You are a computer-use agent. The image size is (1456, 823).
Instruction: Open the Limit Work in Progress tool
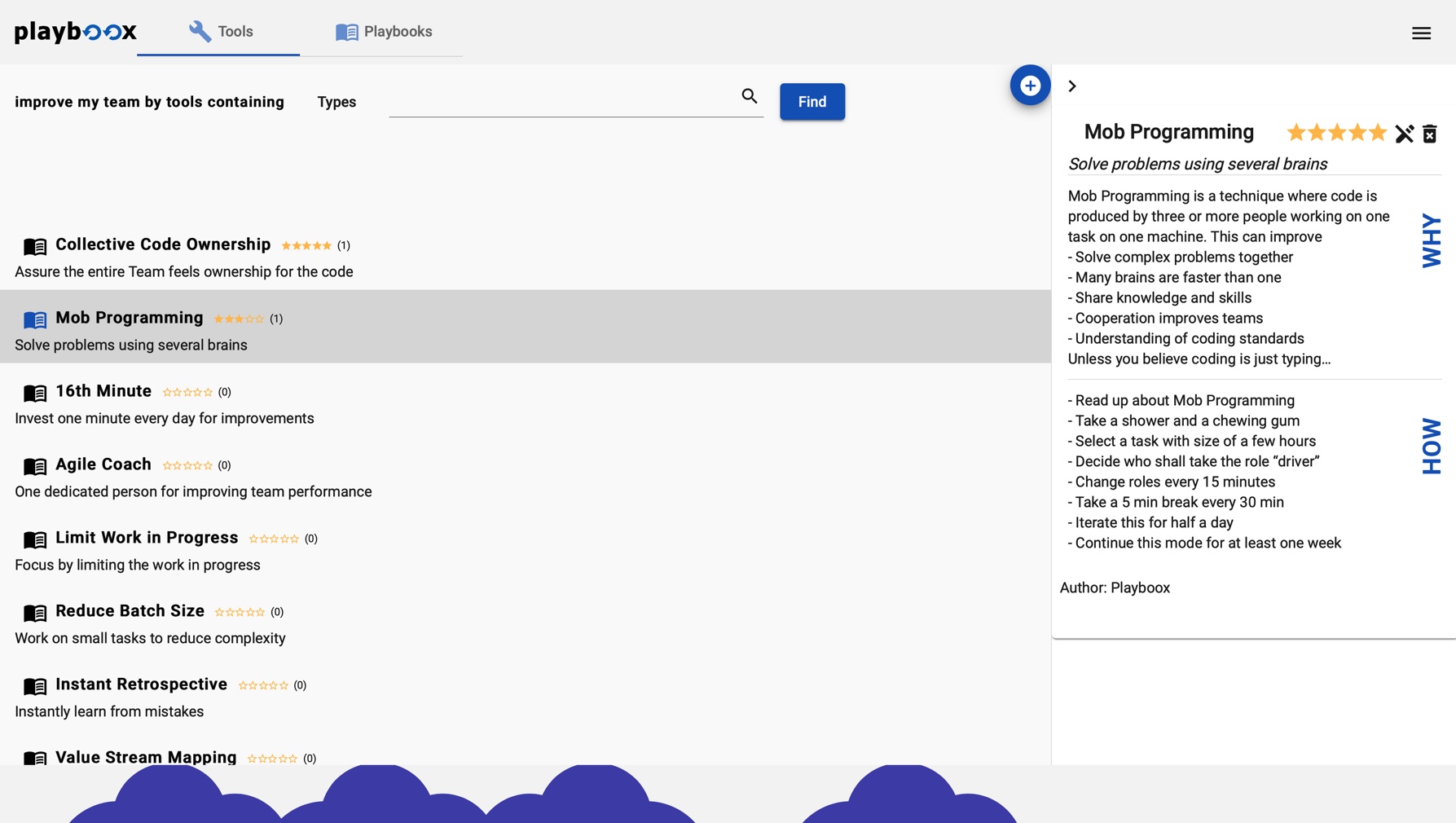tap(147, 538)
